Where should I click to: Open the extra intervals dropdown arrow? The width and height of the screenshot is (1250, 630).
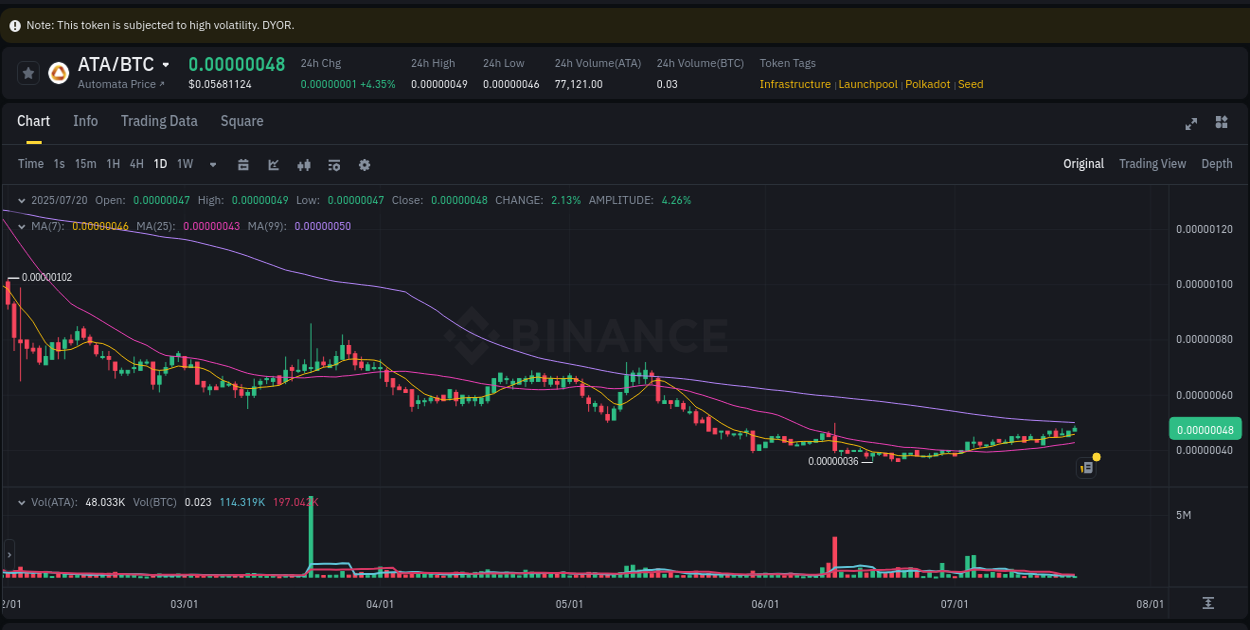click(x=212, y=164)
